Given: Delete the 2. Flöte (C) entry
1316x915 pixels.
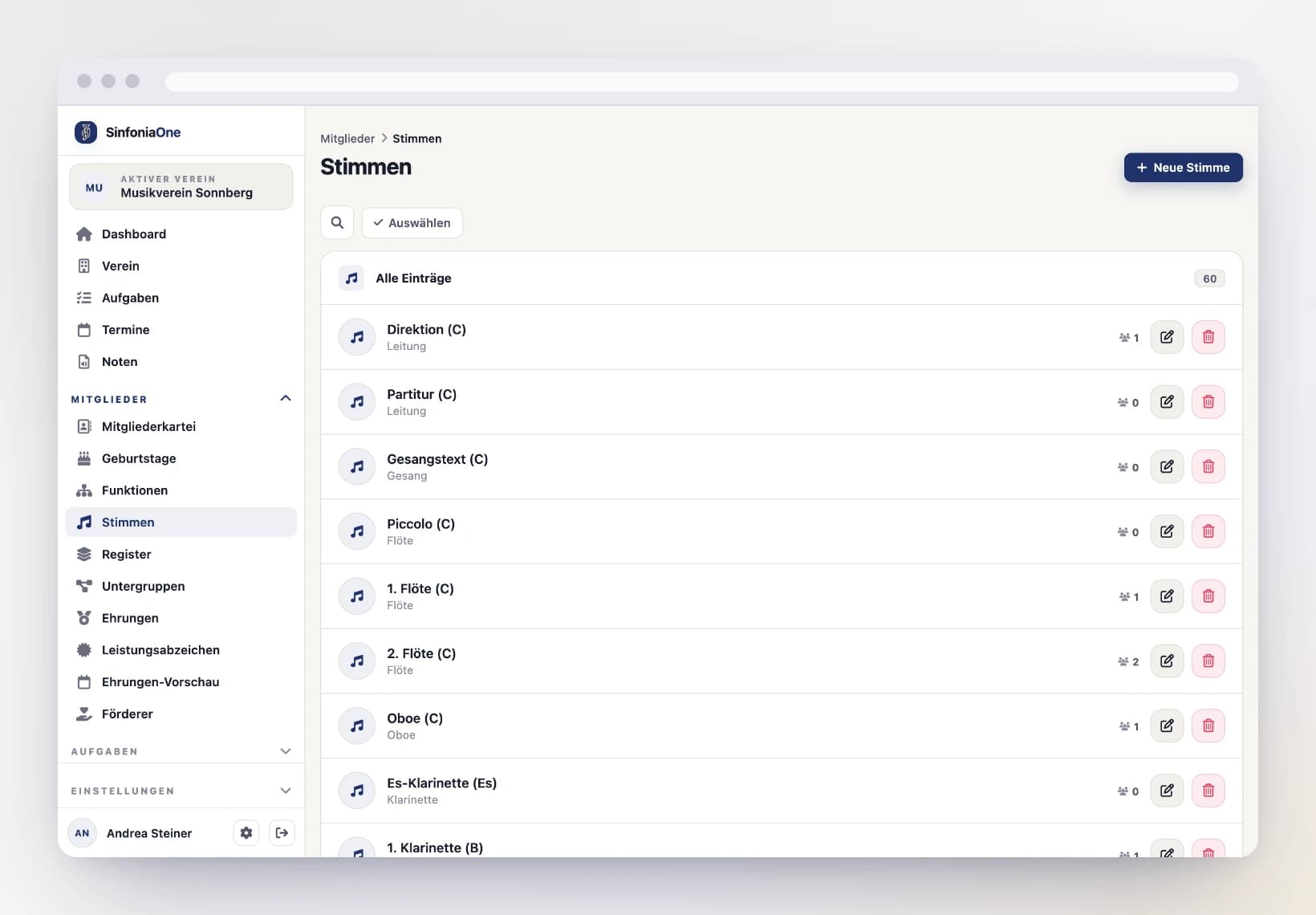Looking at the screenshot, I should [1208, 661].
